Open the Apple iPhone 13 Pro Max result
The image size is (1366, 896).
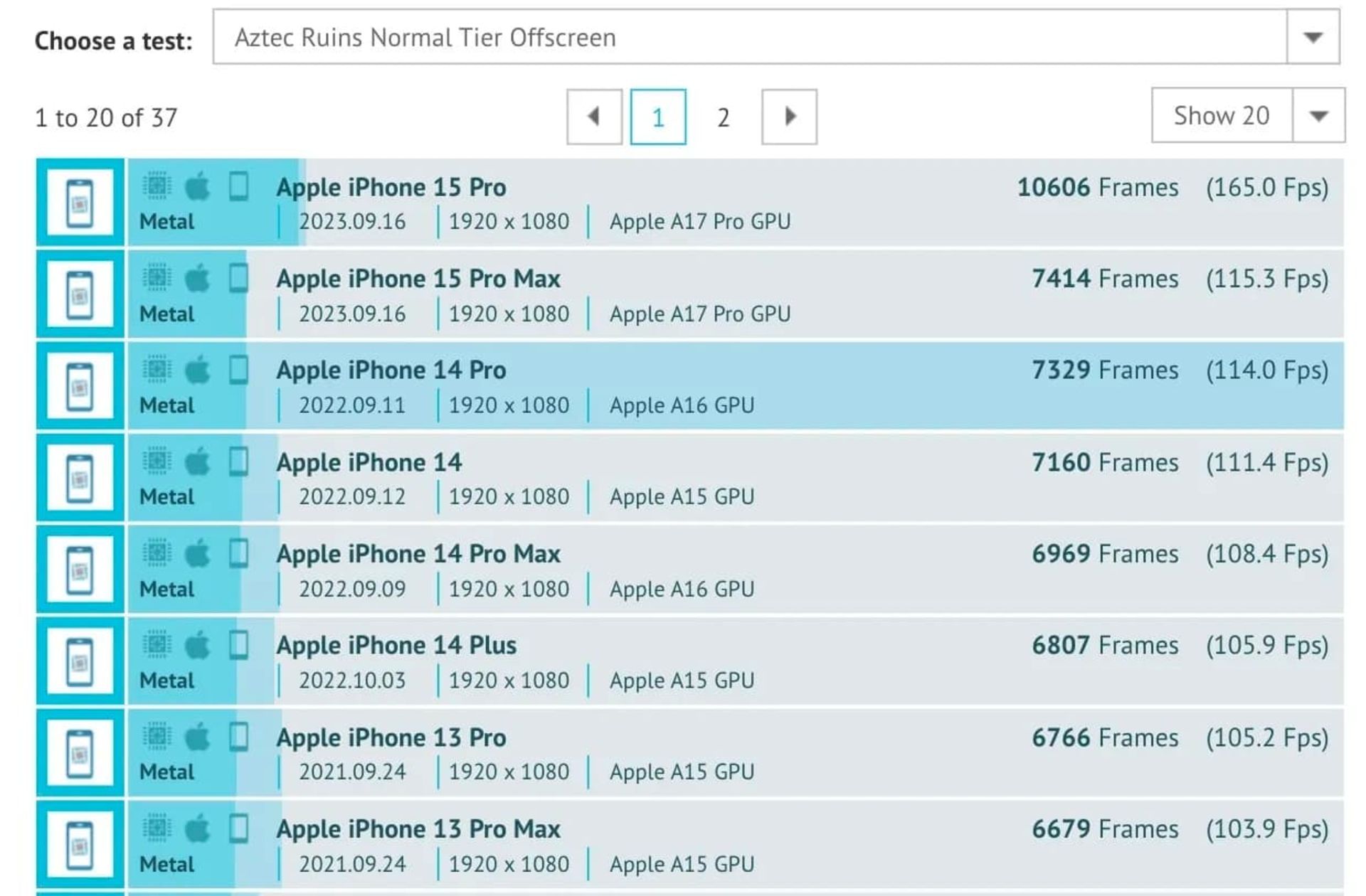(x=418, y=830)
